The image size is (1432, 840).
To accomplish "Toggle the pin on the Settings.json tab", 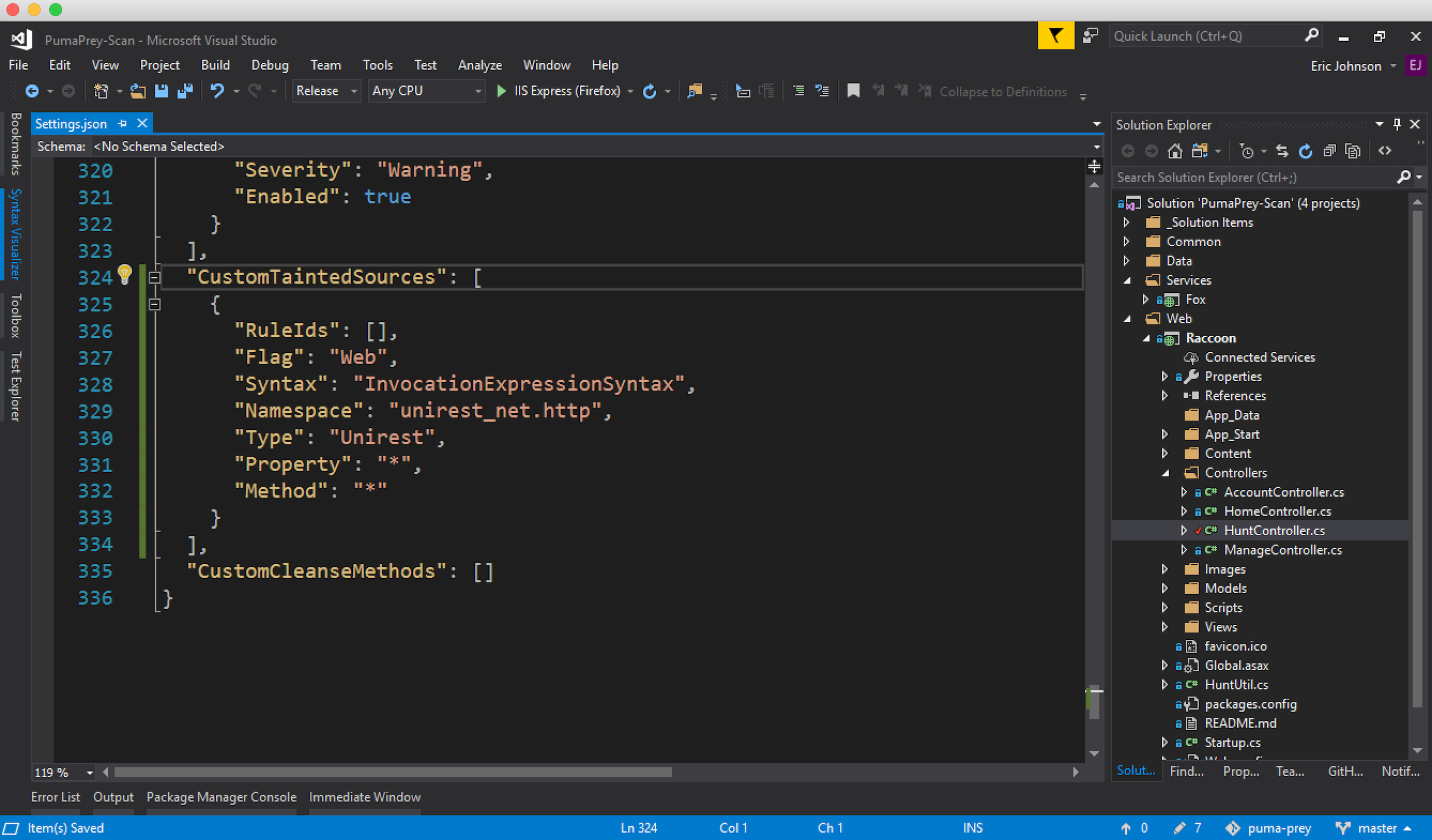I will pyautogui.click(x=122, y=123).
